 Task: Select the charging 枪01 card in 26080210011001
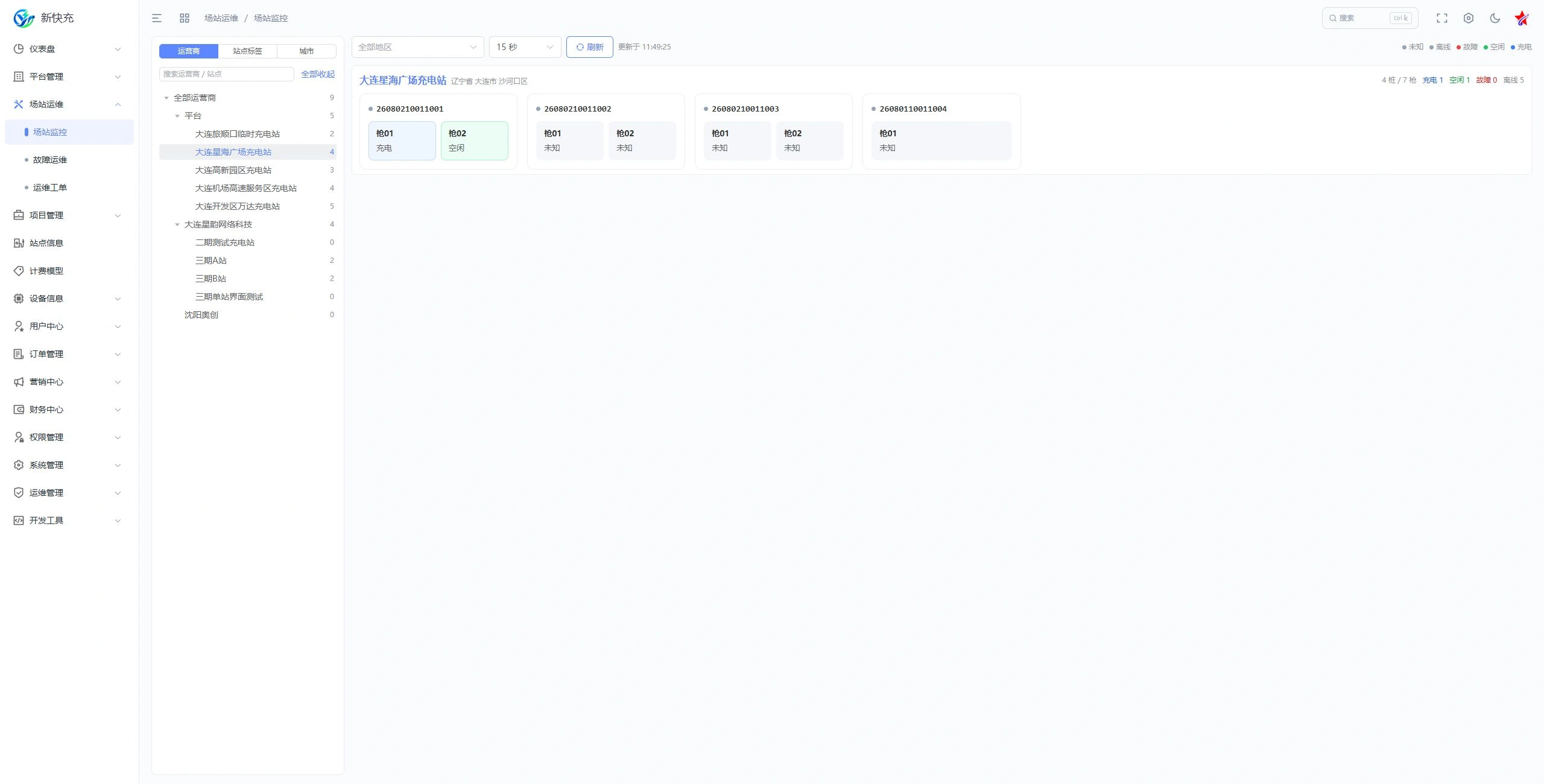402,141
